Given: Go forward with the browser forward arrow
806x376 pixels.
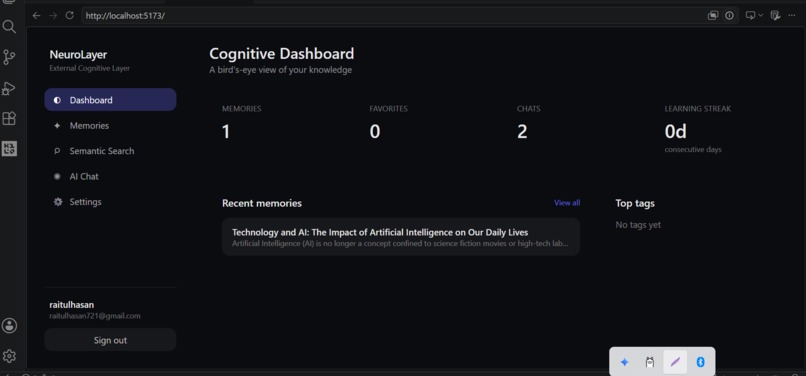Looking at the screenshot, I should 53,15.
